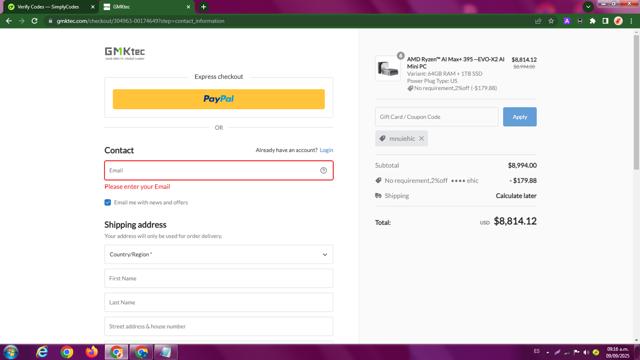Apply the coupon code
Image resolution: width=640 pixels, height=360 pixels.
click(x=520, y=117)
